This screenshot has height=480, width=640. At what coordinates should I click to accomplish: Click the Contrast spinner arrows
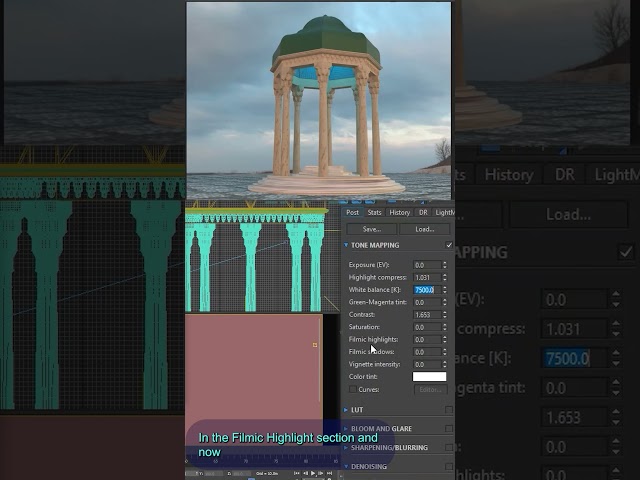point(444,315)
